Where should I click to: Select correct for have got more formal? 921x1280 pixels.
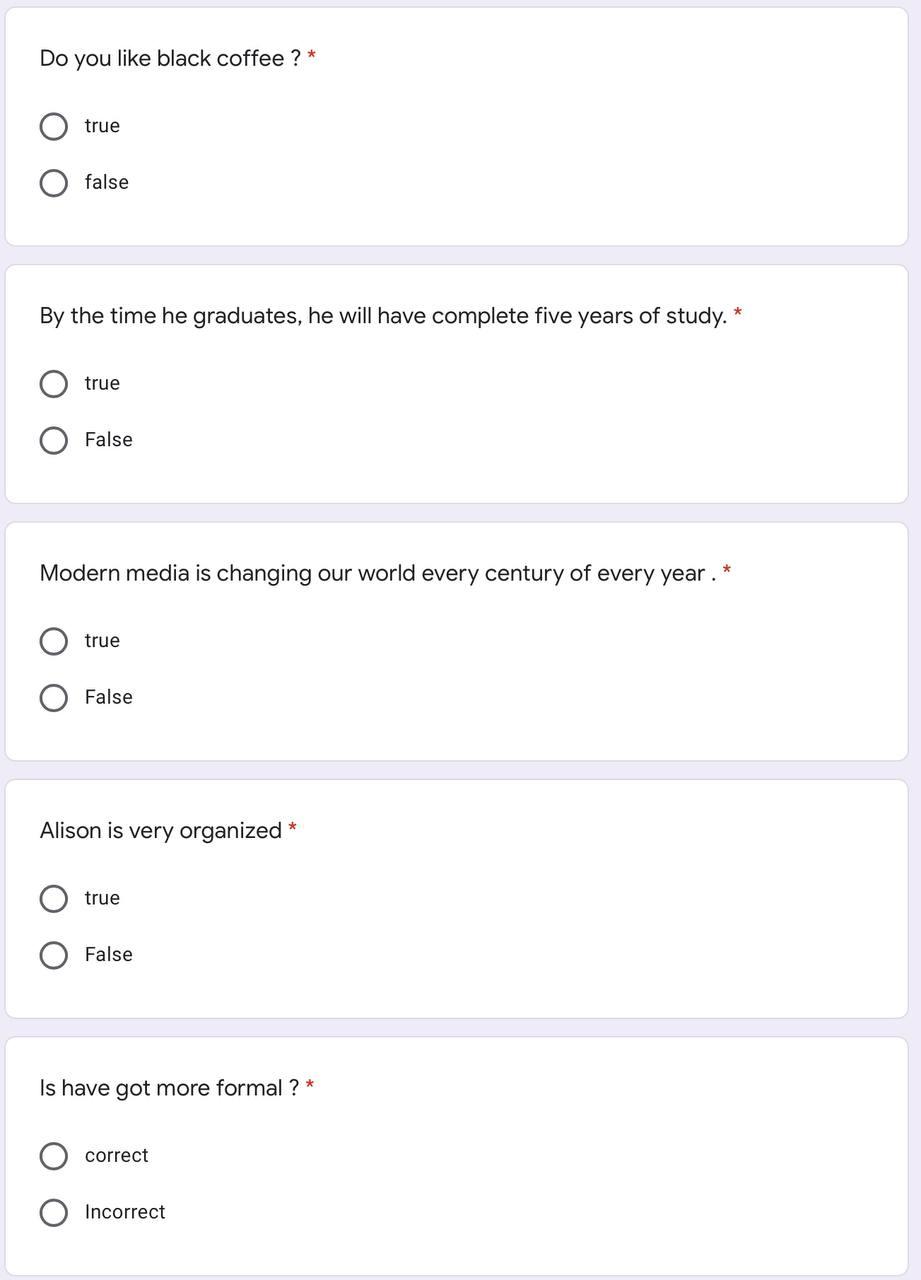click(x=54, y=1156)
